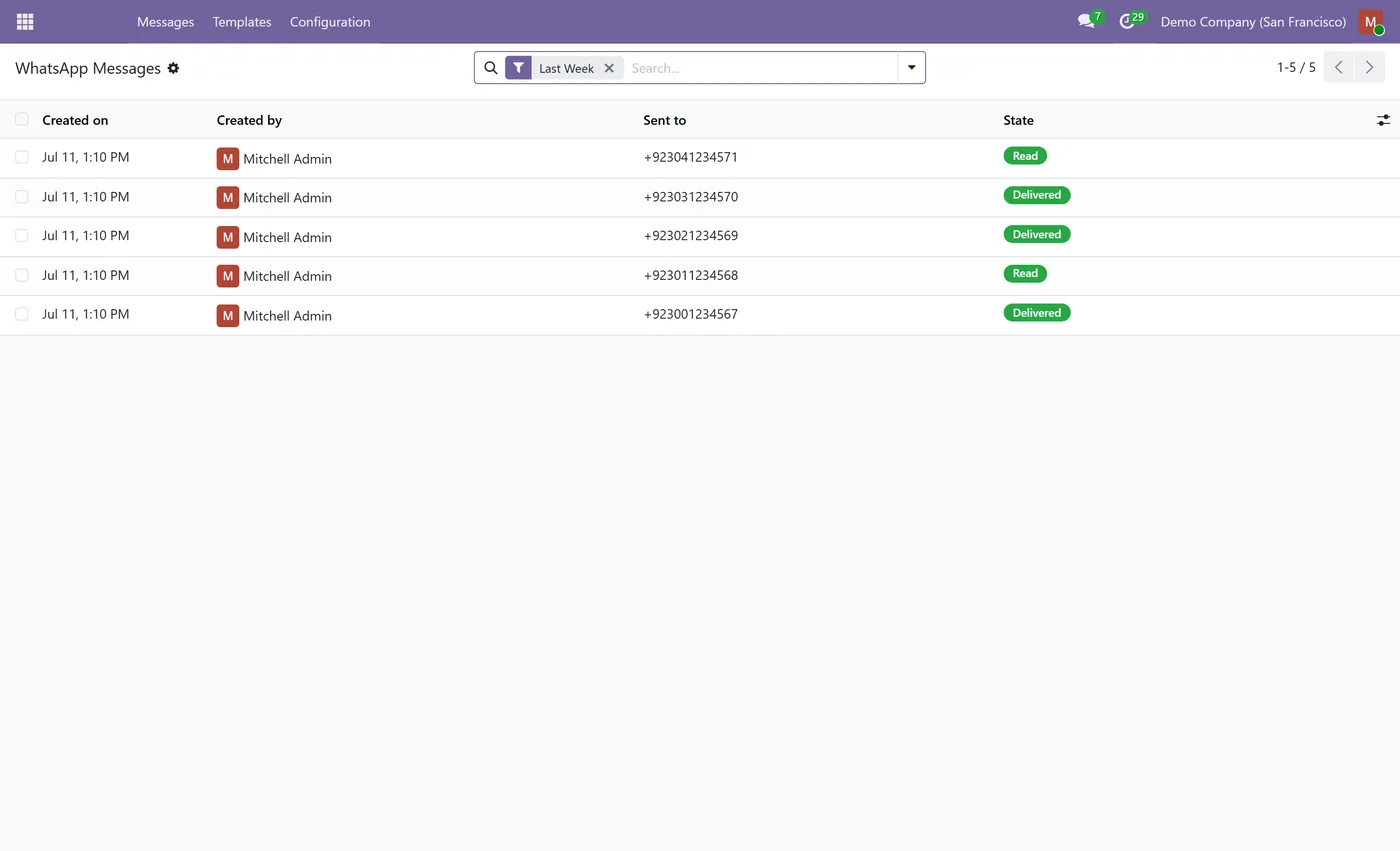Screen dimensions: 1400x851
Task: Click the Last Week filter label
Action: click(566, 68)
